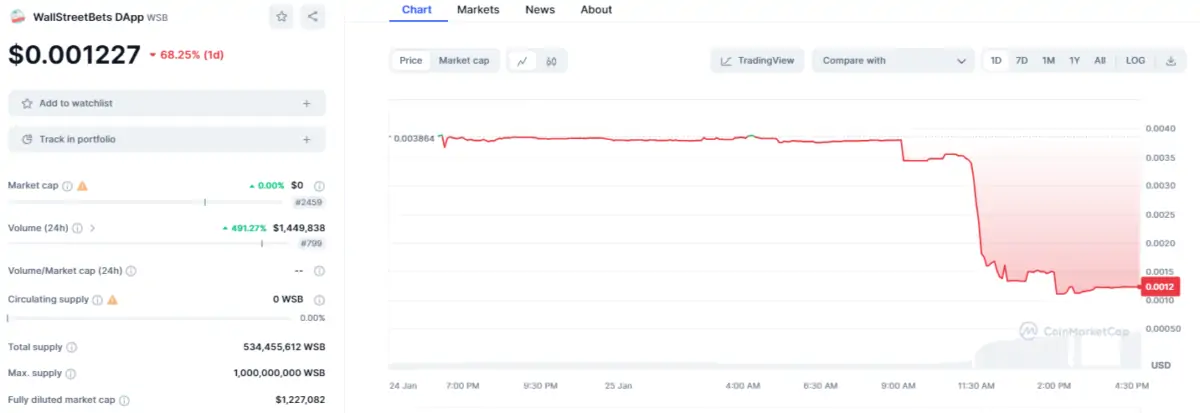The image size is (1200, 413).
Task: Star WallStreetBets DApp as favorite
Action: (x=282, y=17)
